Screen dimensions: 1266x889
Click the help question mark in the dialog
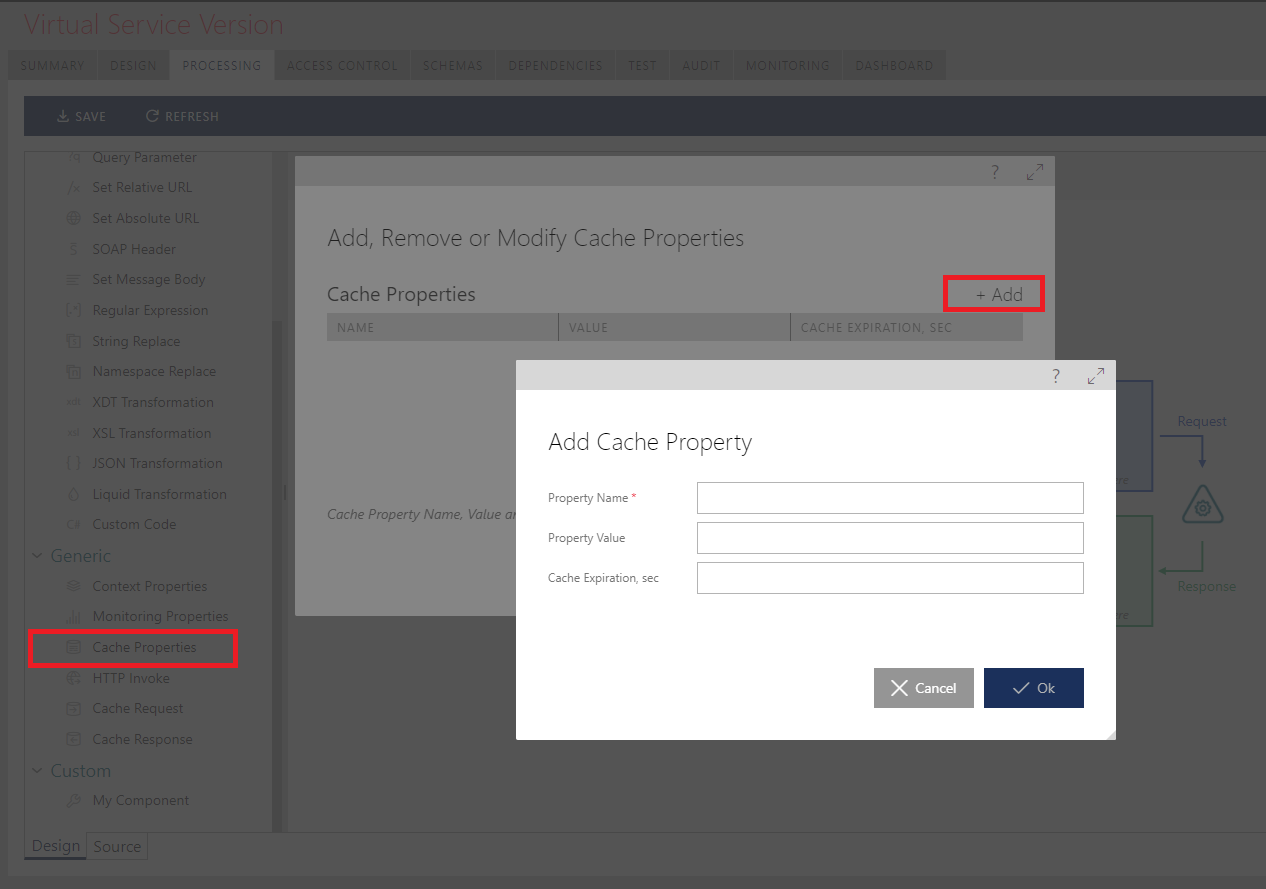[1055, 376]
